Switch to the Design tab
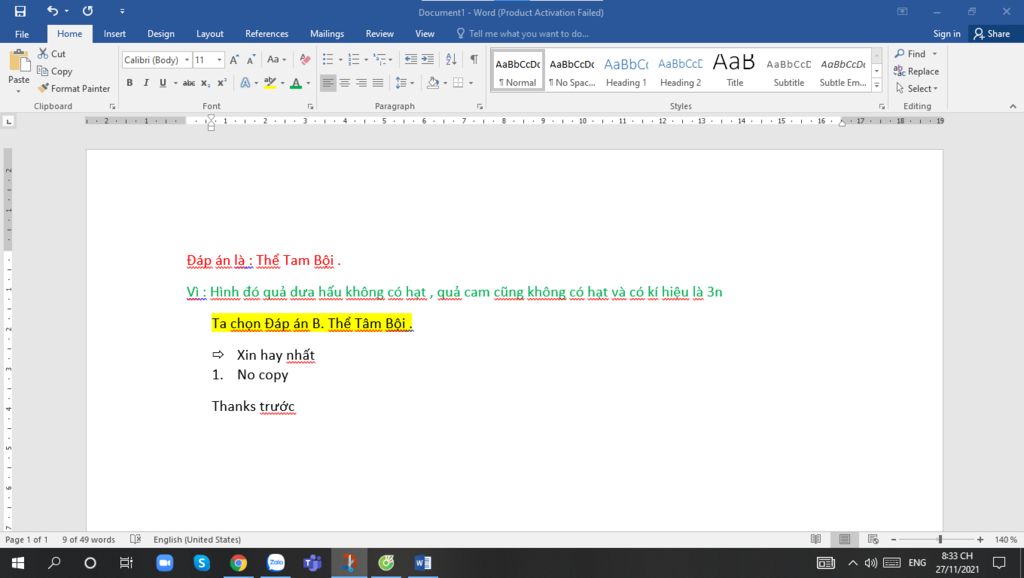This screenshot has width=1024, height=578. 161,33
